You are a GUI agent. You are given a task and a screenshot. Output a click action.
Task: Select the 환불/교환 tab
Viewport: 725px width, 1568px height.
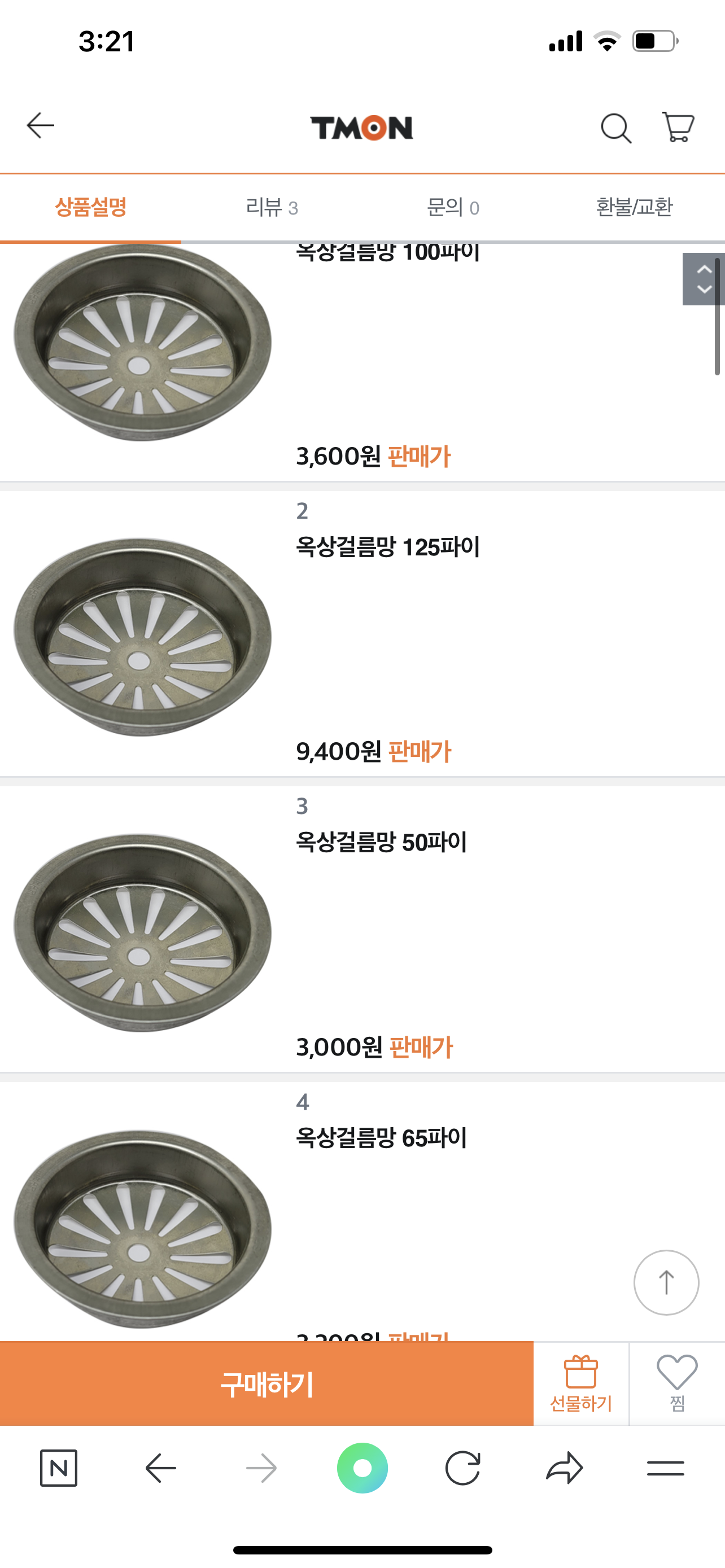click(x=634, y=208)
